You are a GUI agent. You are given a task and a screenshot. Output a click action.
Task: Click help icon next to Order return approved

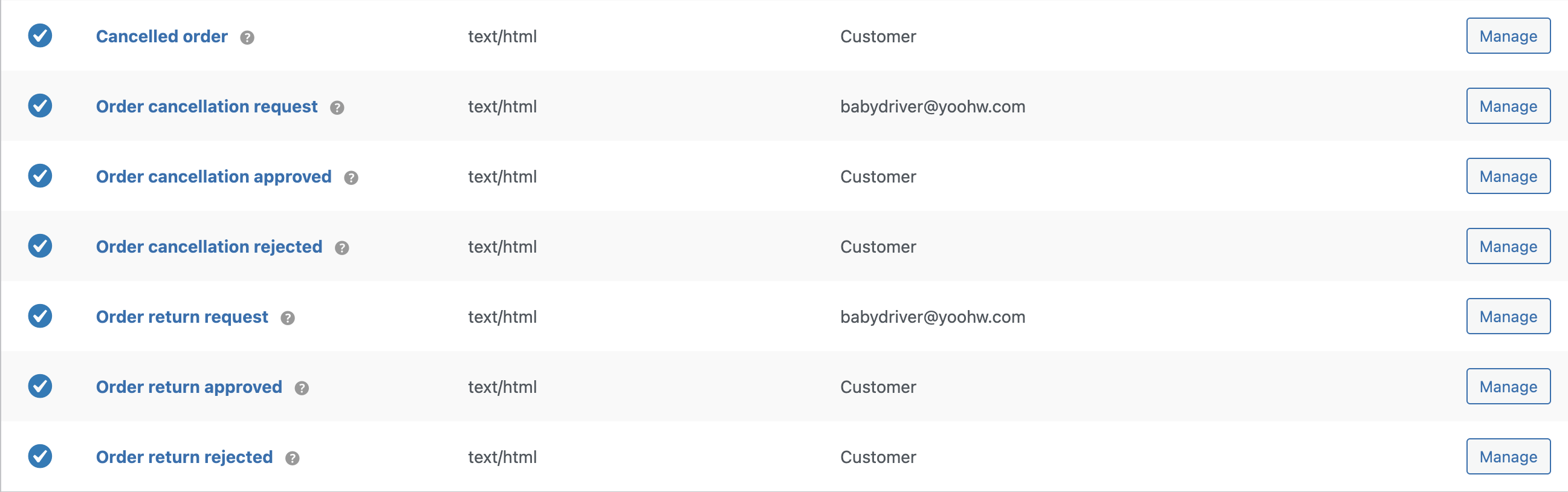tap(301, 388)
